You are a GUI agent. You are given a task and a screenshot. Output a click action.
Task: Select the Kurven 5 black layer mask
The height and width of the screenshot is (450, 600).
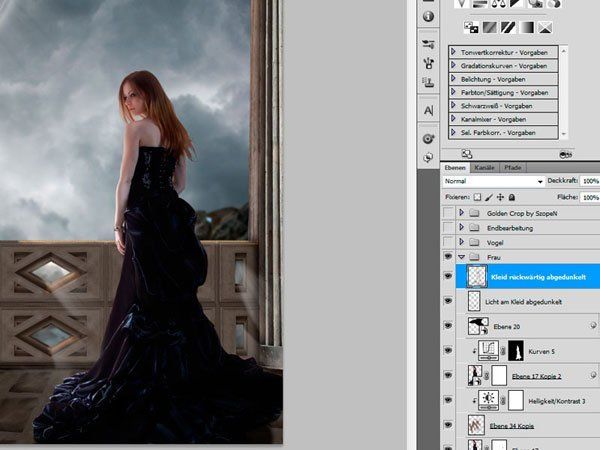coord(516,351)
